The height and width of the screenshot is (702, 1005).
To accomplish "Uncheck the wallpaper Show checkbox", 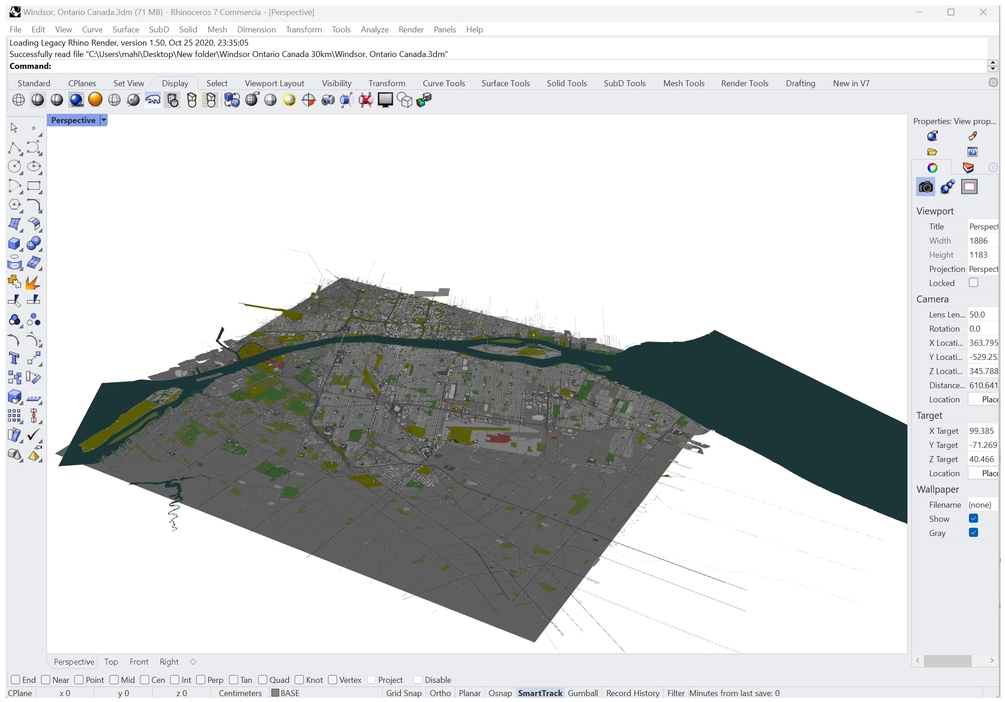I will coord(973,519).
